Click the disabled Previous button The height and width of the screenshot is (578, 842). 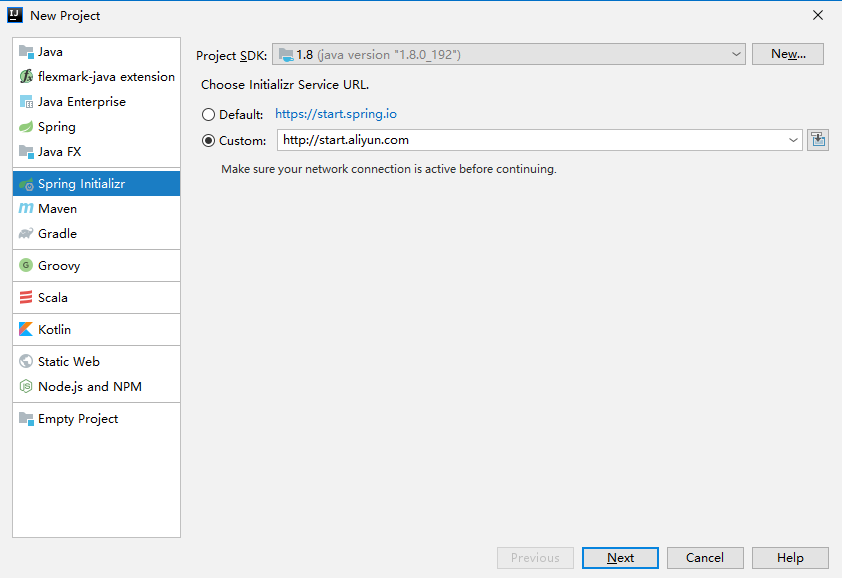pos(535,558)
